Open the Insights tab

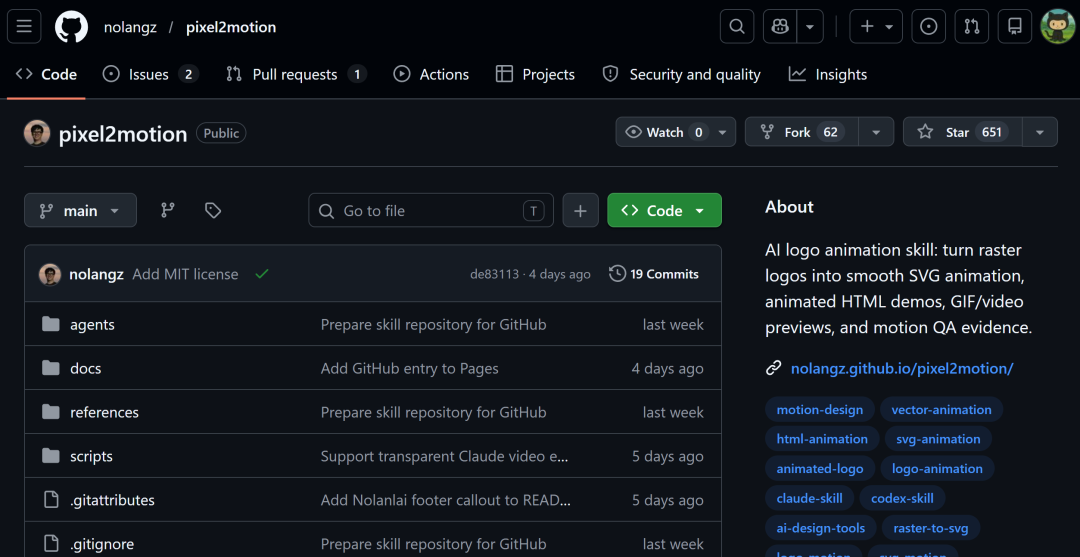pyautogui.click(x=828, y=74)
